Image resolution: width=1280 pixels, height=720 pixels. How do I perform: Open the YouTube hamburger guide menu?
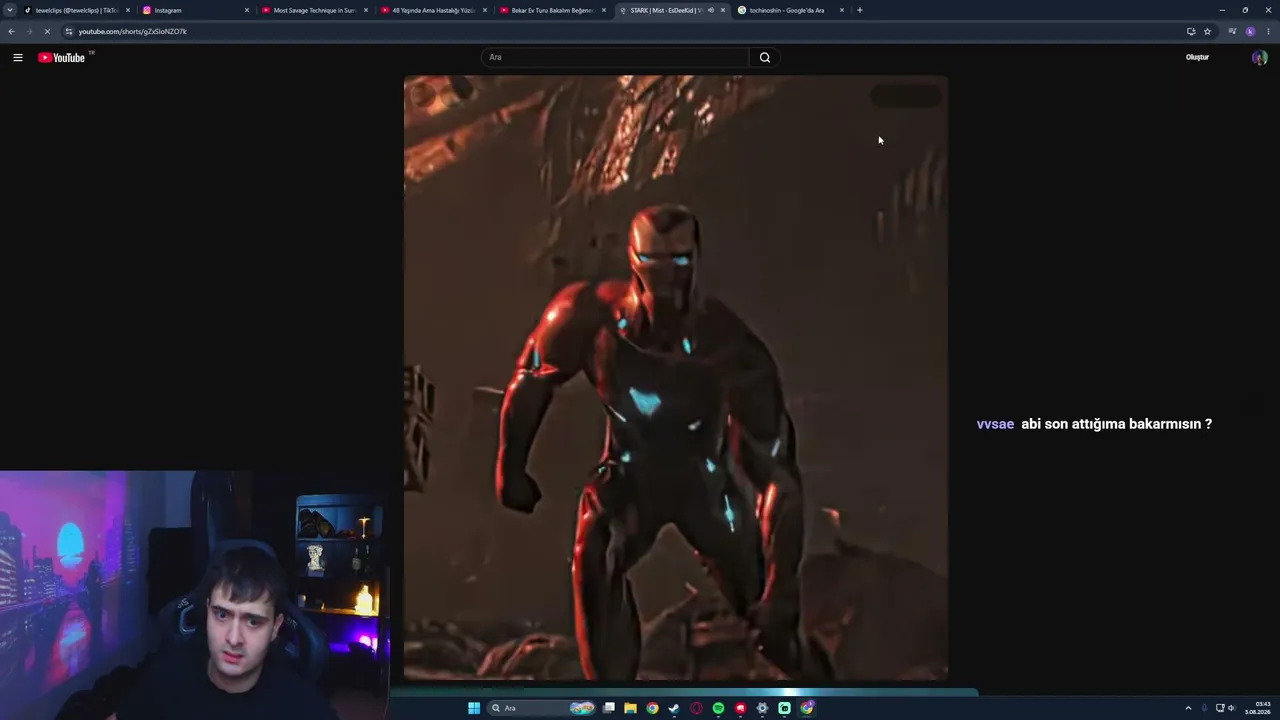[x=18, y=57]
